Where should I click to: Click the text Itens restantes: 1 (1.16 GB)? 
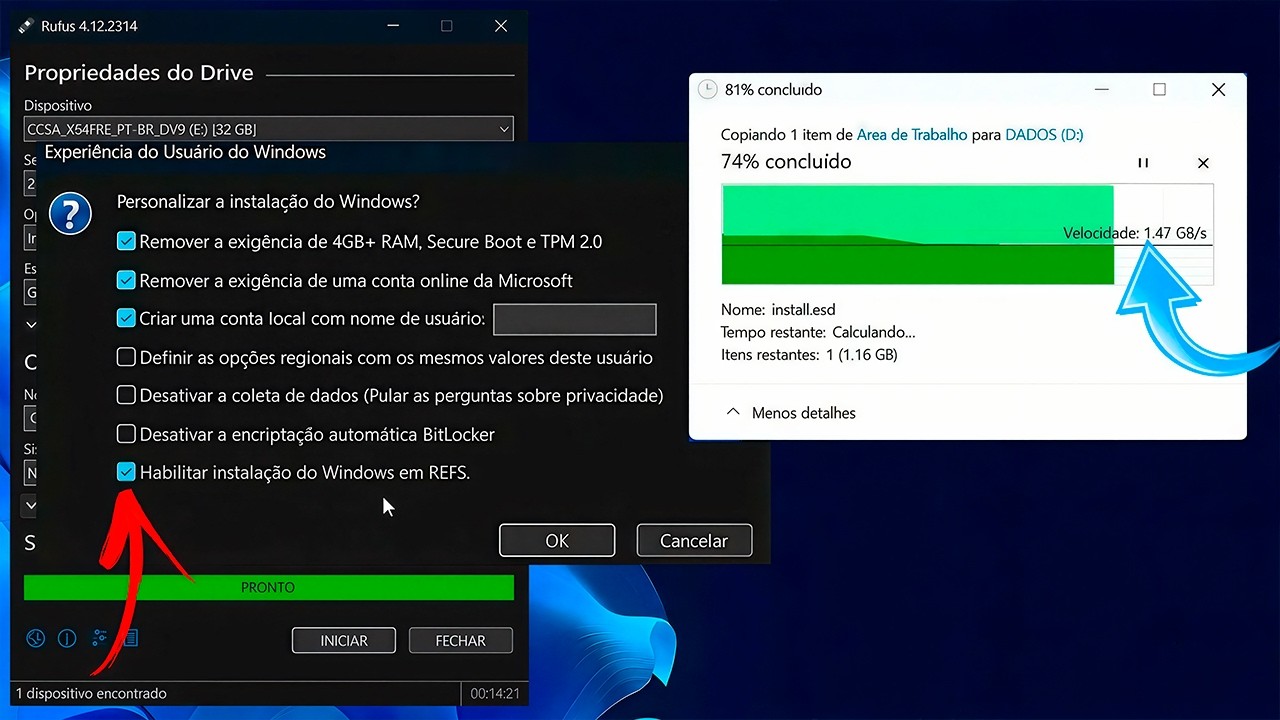point(809,354)
